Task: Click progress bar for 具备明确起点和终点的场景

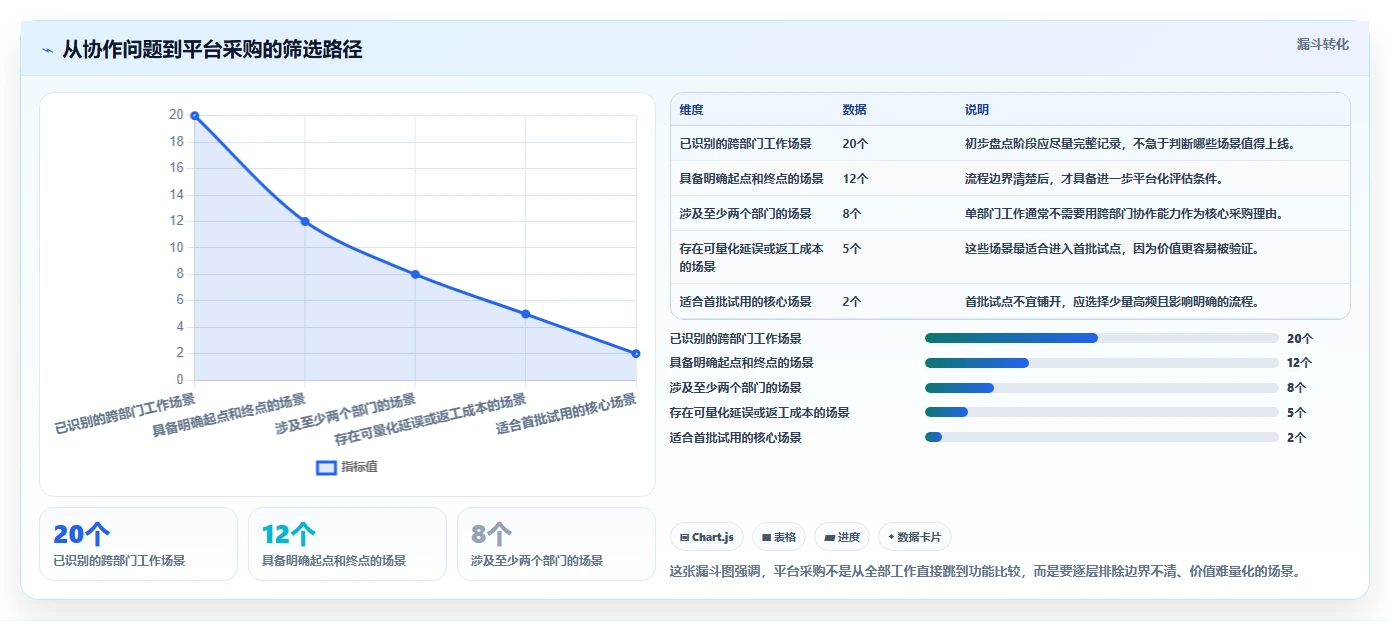Action: [1102, 363]
